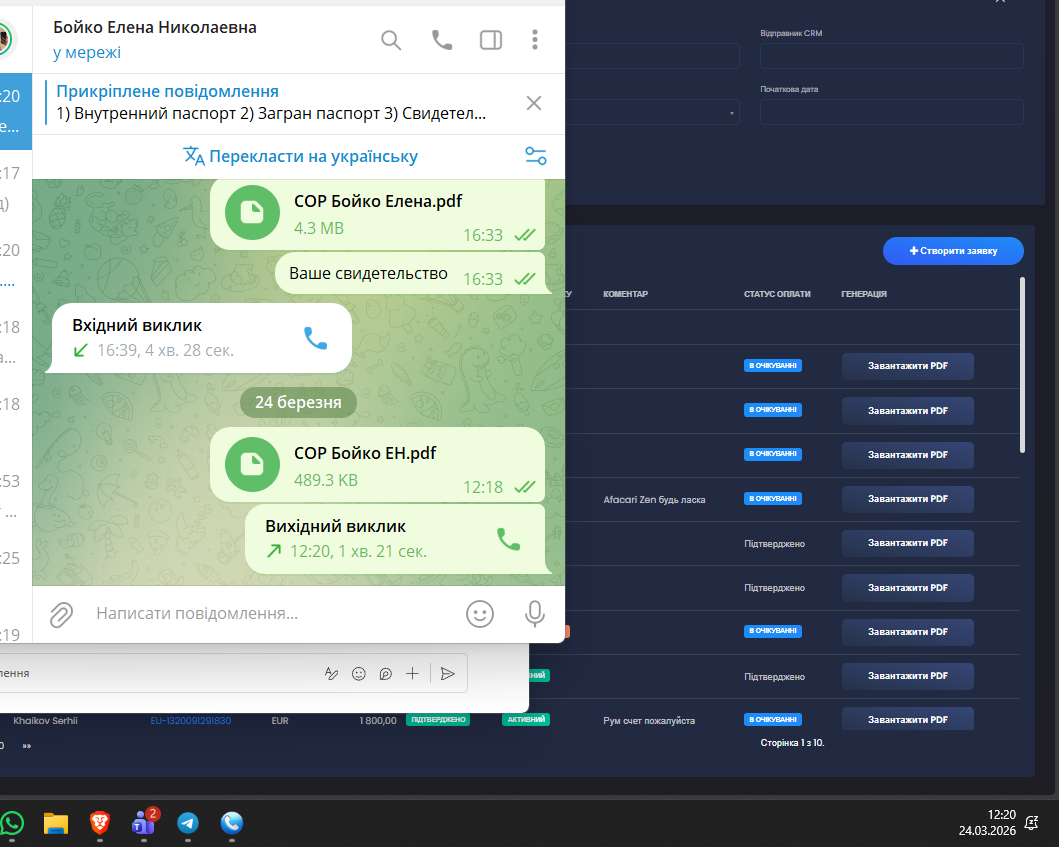Send message with arrow icon in lower window
1059x847 pixels.
point(448,673)
